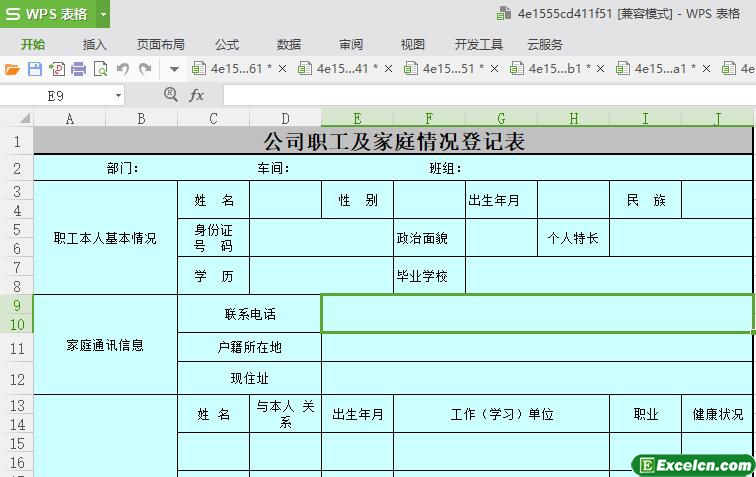Switch to the 开始 ribbon tab
Image resolution: width=756 pixels, height=477 pixels.
click(33, 45)
